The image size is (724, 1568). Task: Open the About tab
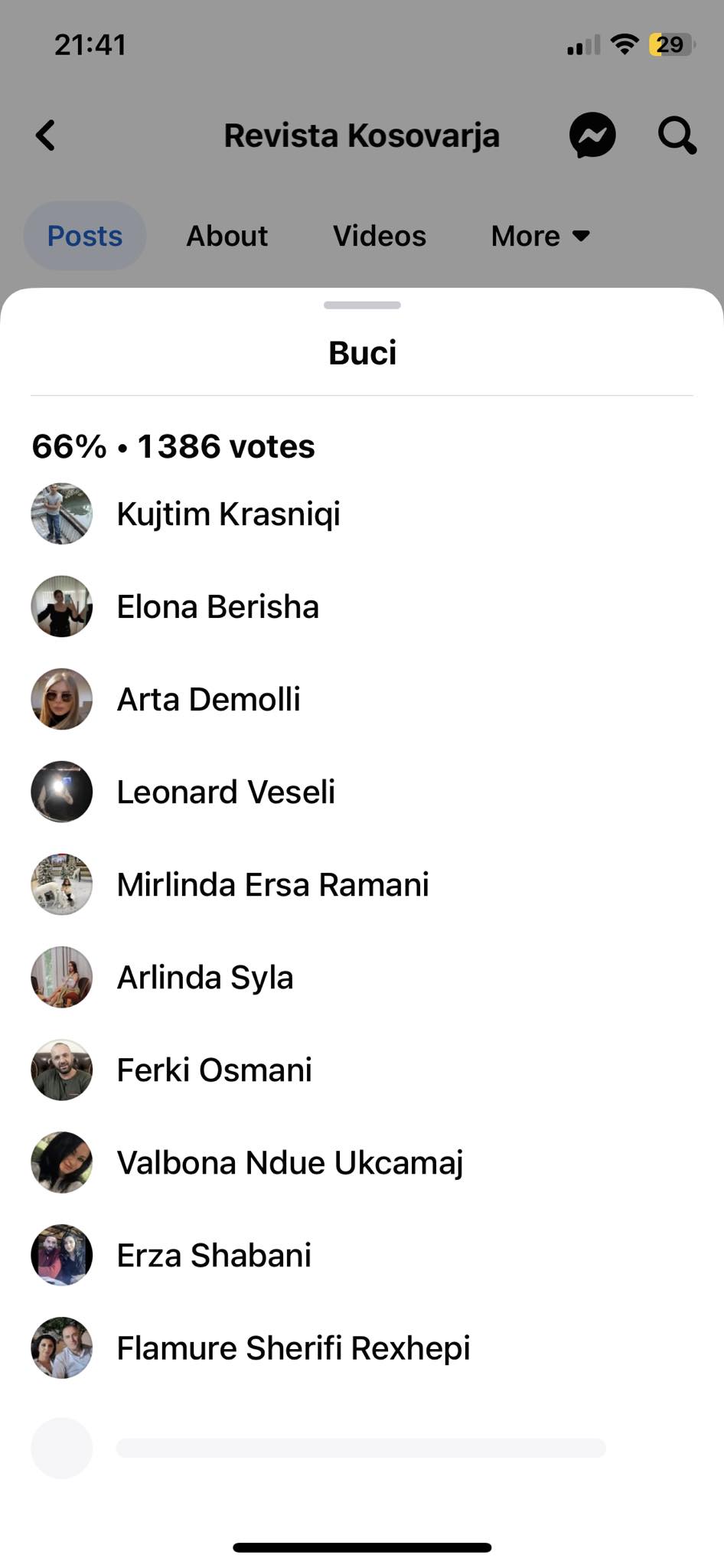227,236
